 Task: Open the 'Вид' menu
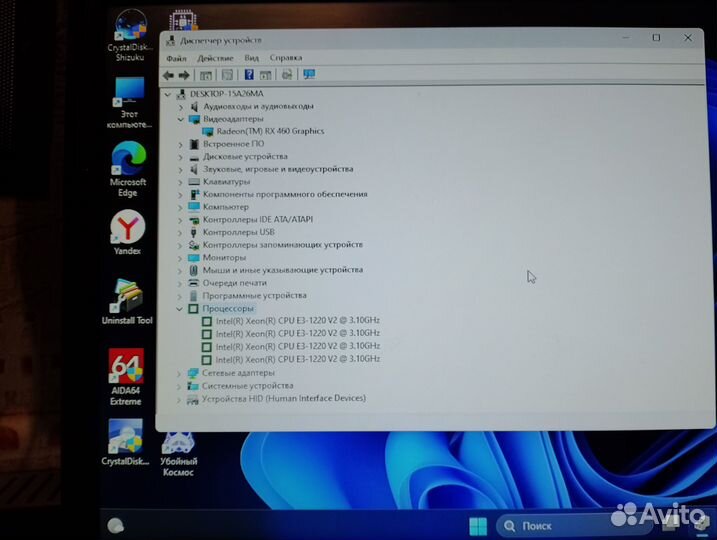pos(251,58)
